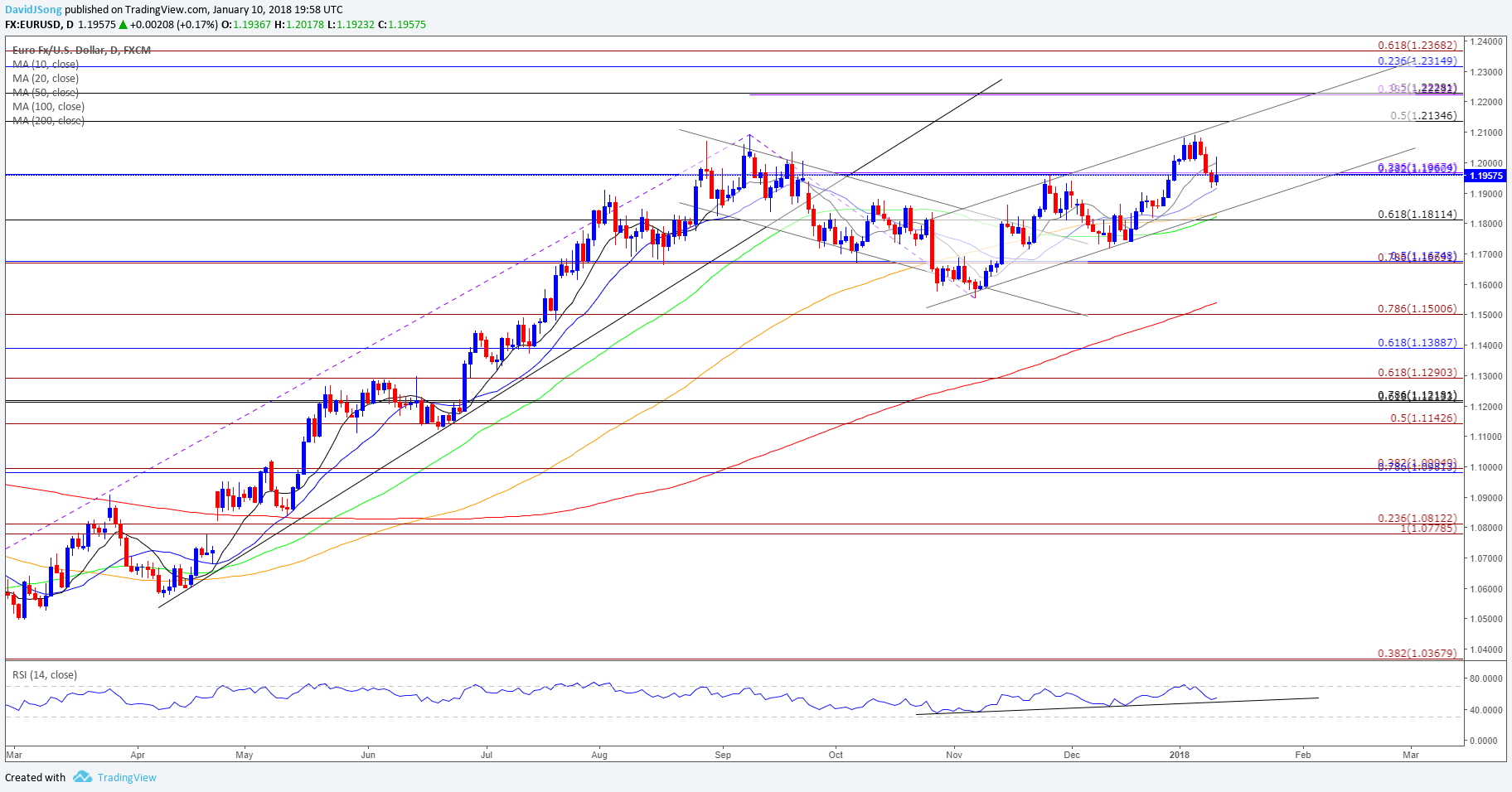
Task: Click the Nov label on the time axis
Action: 954,755
